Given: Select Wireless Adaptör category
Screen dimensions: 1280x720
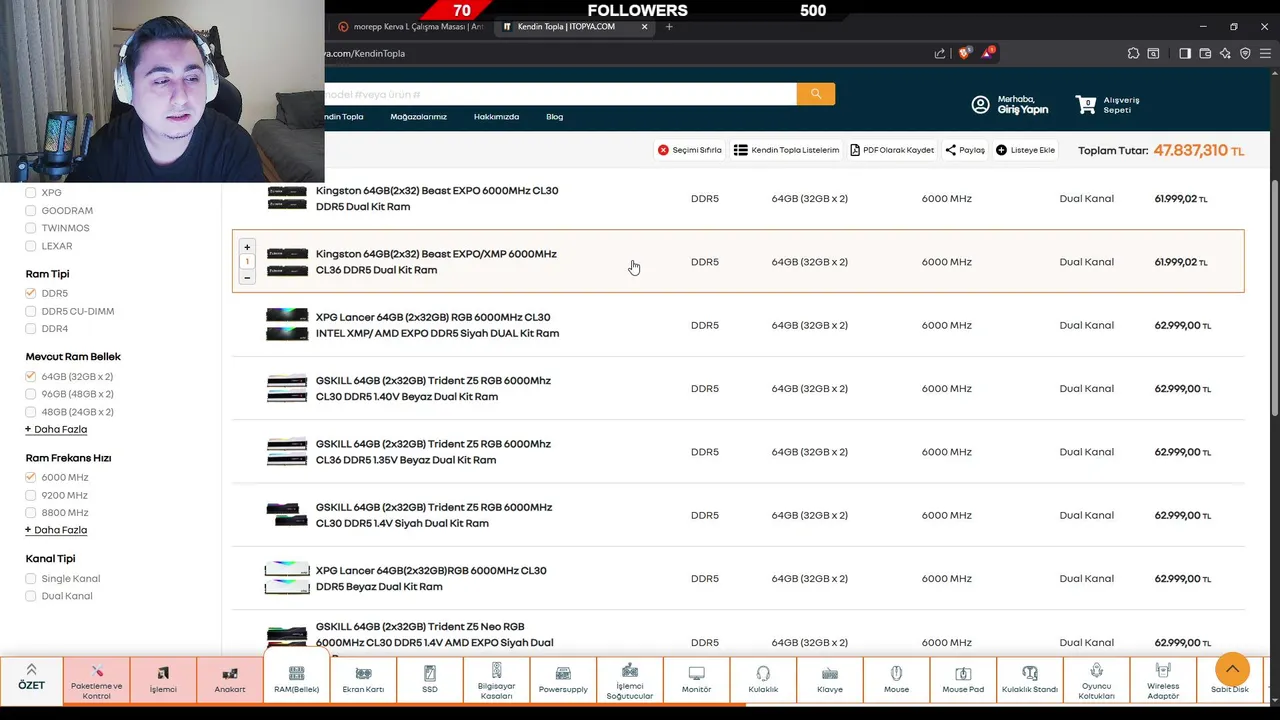Looking at the screenshot, I should [x=1163, y=680].
